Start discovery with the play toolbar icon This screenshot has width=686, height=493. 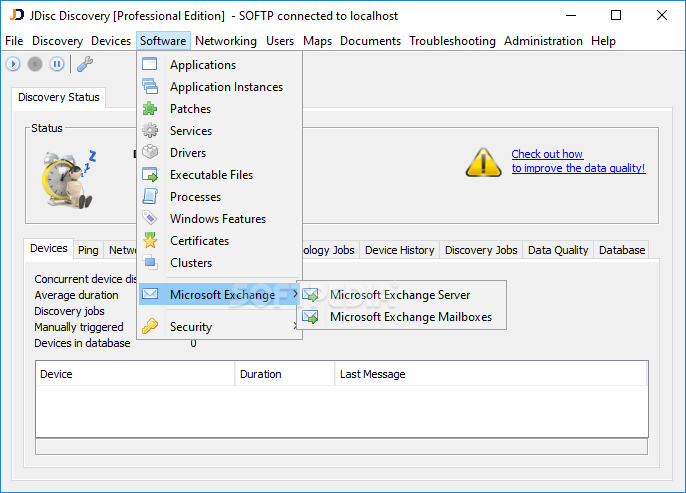click(x=13, y=64)
